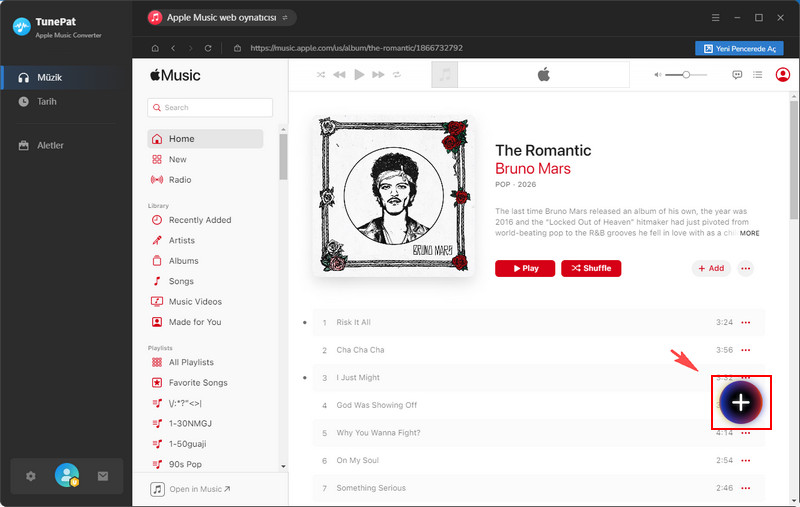The width and height of the screenshot is (800, 507).
Task: Open more options for Risk It All
Action: coord(745,323)
